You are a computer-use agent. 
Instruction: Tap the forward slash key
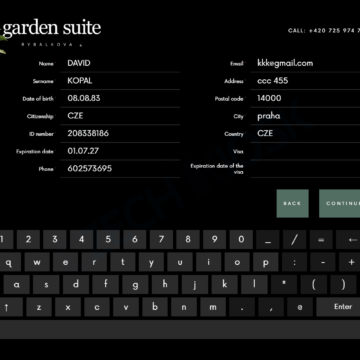295,240
